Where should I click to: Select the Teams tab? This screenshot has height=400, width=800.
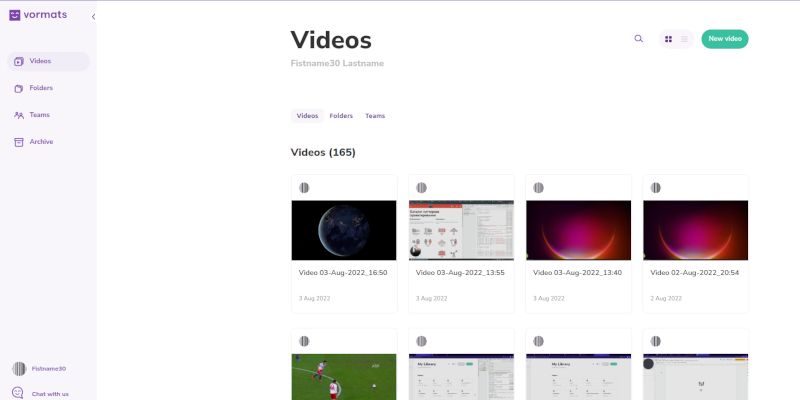pyautogui.click(x=375, y=116)
